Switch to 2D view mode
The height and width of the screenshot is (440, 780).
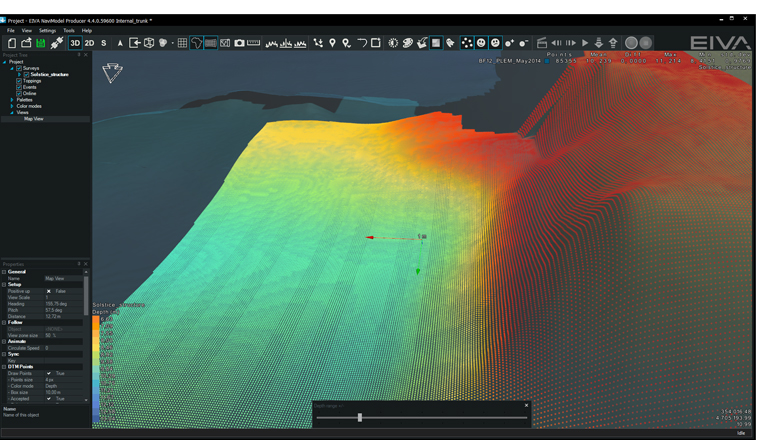tap(89, 43)
